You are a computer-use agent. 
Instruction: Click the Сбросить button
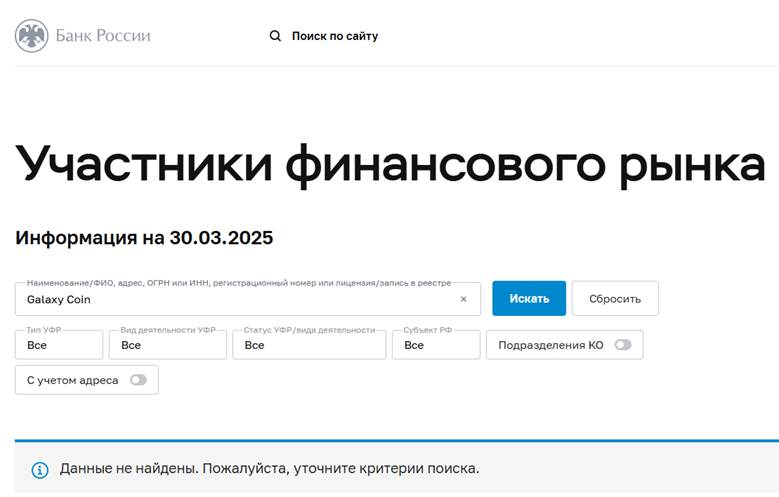pos(615,298)
